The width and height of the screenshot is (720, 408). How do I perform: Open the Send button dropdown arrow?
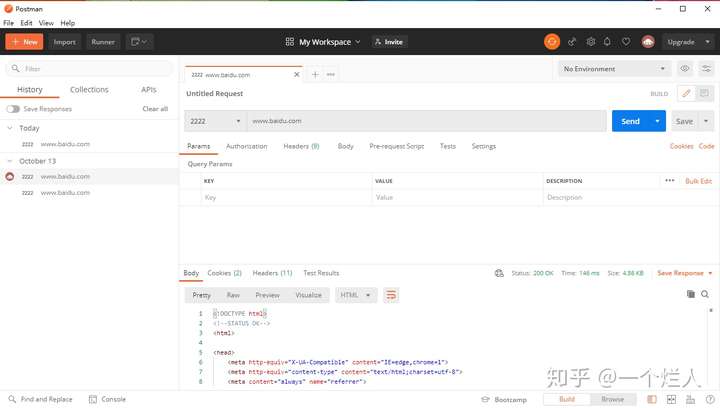coord(657,121)
